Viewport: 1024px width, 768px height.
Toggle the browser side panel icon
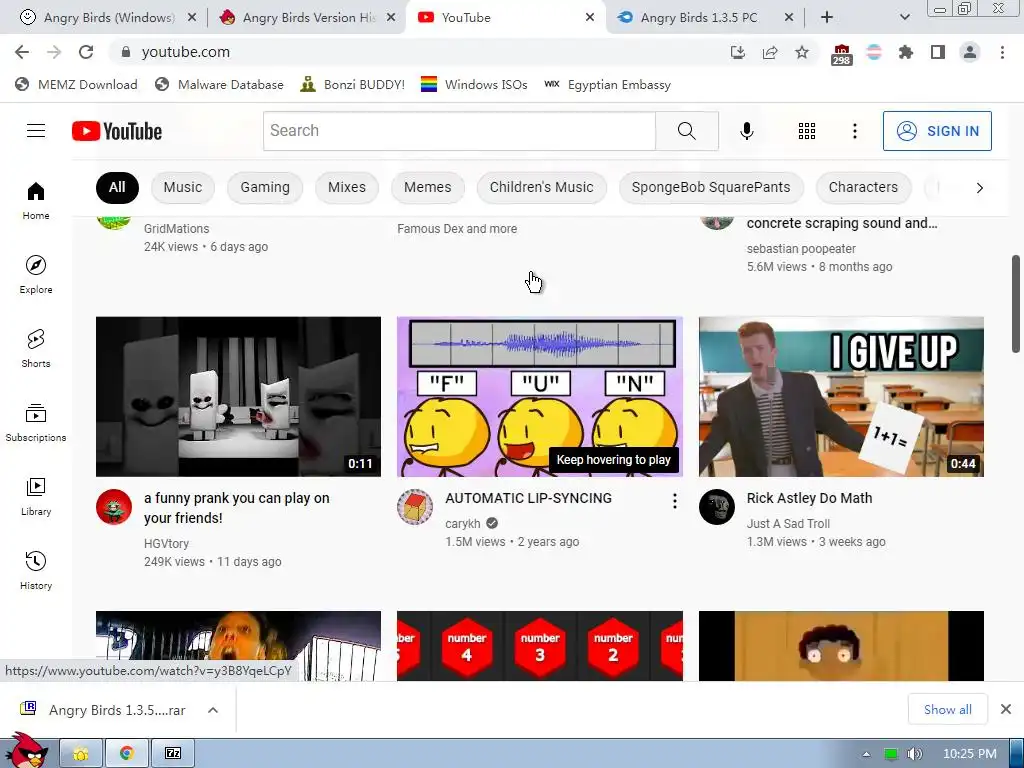click(x=938, y=52)
